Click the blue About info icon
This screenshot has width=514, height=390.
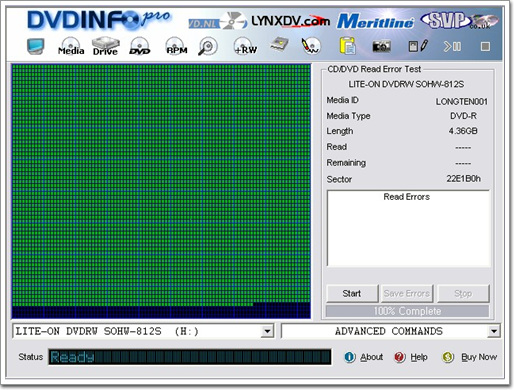click(350, 357)
